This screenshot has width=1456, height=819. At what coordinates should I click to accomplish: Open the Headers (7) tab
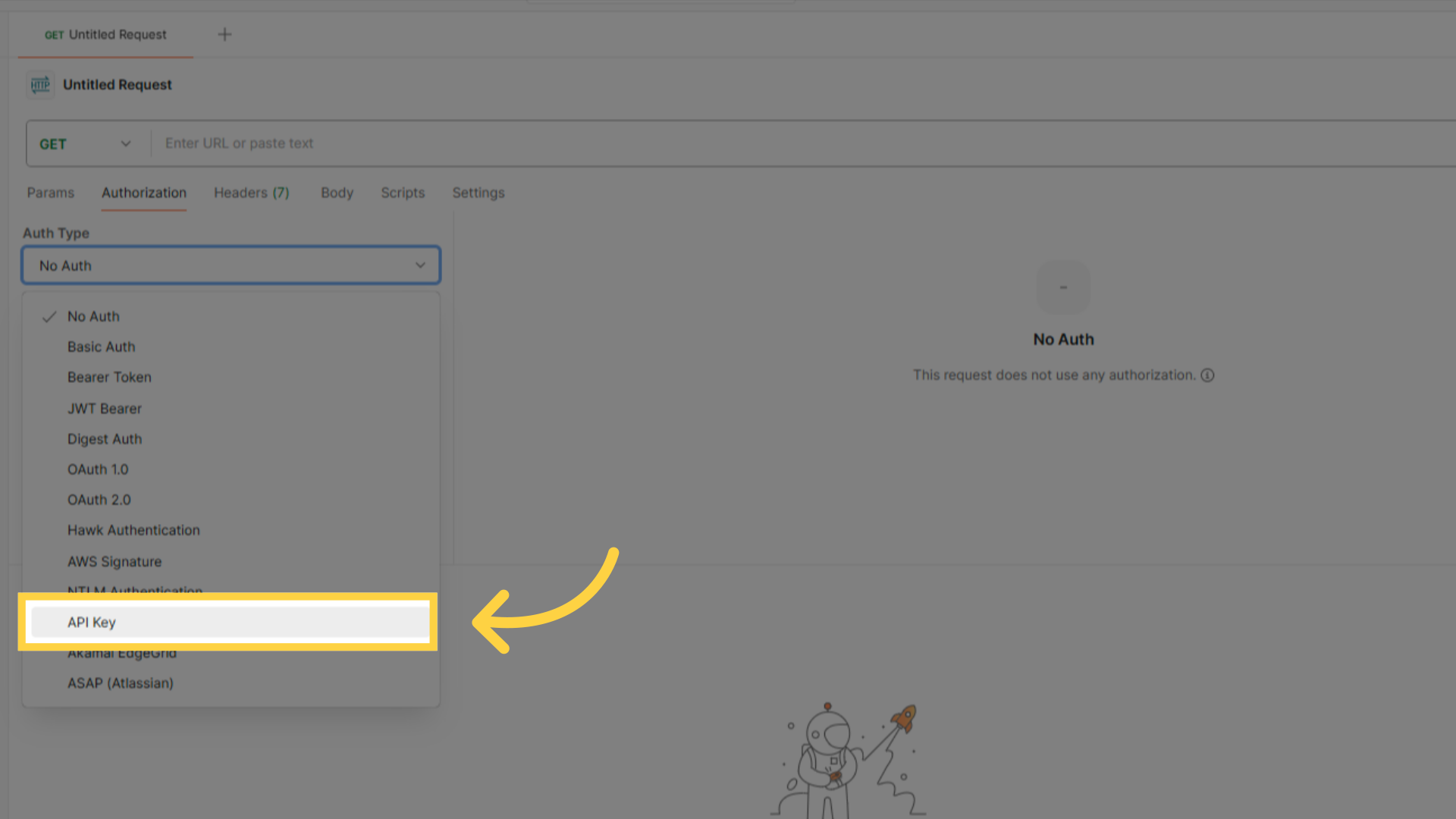252,193
